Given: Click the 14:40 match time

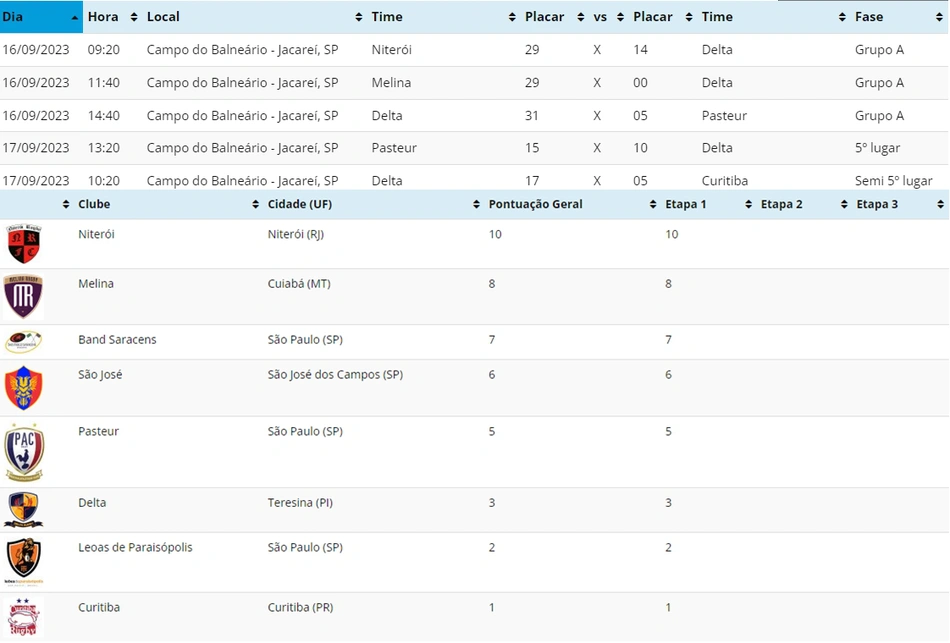Looking at the screenshot, I should pyautogui.click(x=104, y=115).
